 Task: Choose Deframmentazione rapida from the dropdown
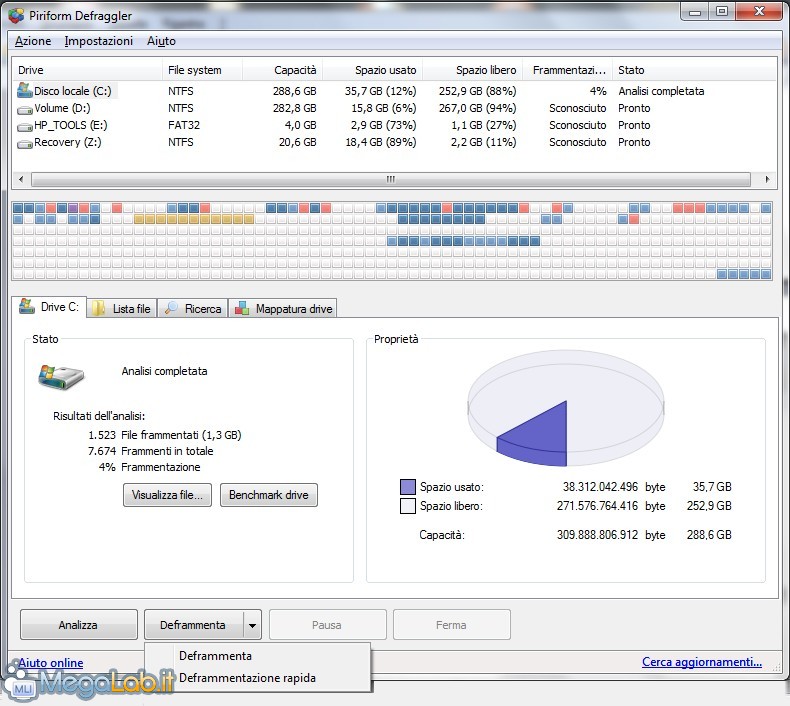[x=247, y=678]
